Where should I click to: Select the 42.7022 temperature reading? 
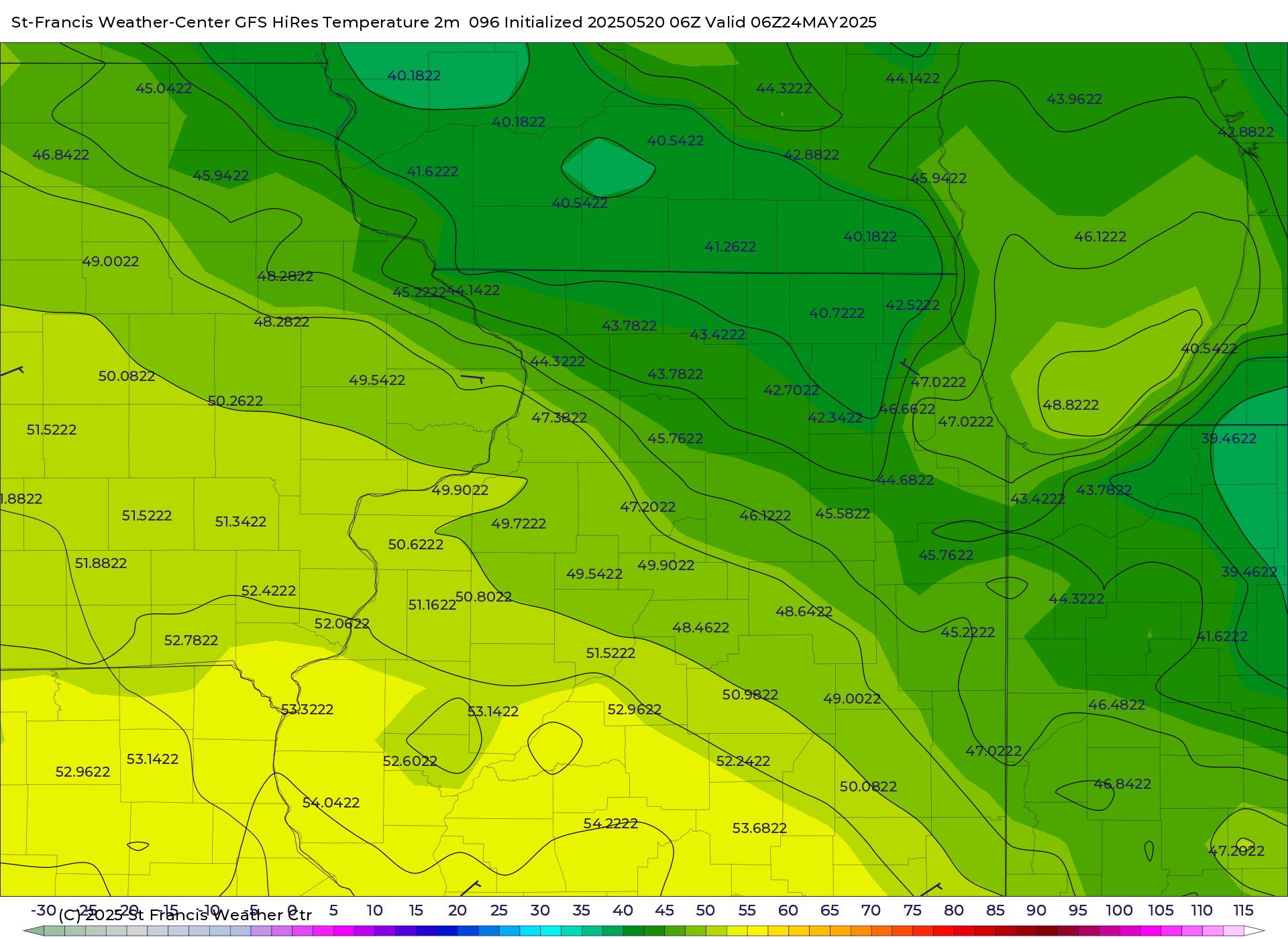click(792, 390)
